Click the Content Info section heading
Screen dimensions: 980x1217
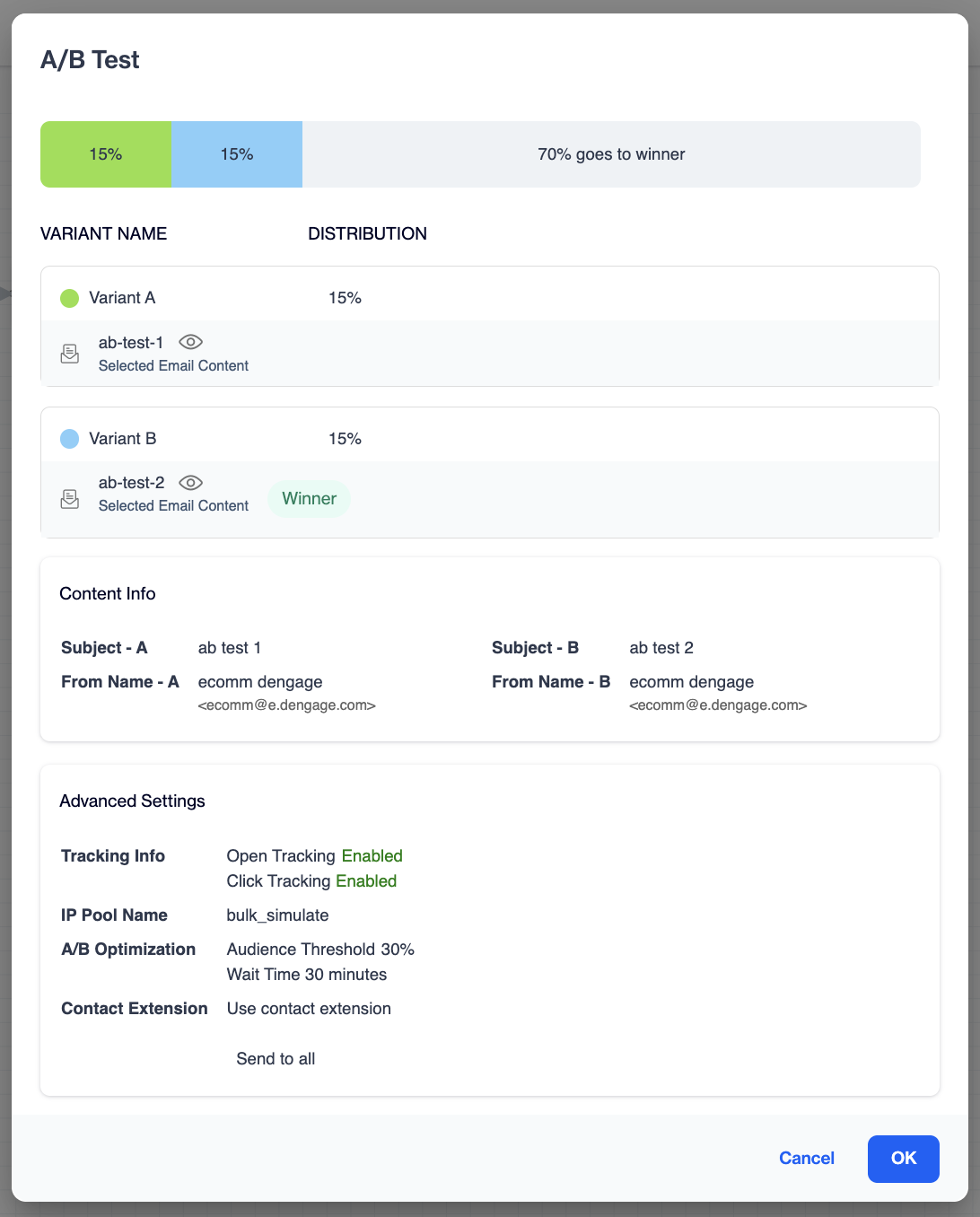click(x=108, y=594)
